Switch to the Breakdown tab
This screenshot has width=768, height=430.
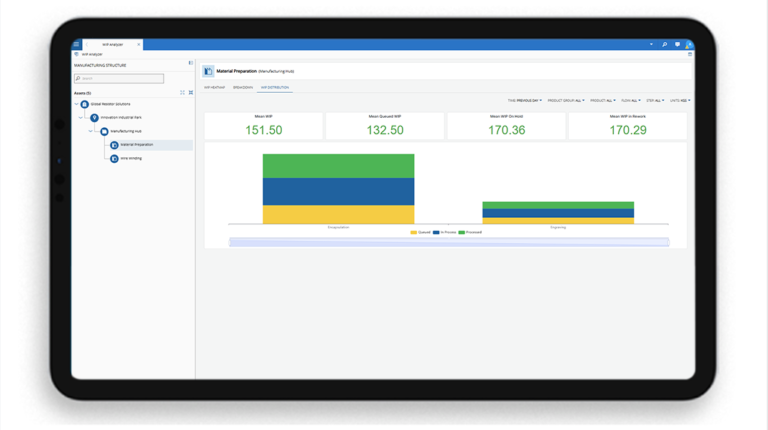point(243,88)
